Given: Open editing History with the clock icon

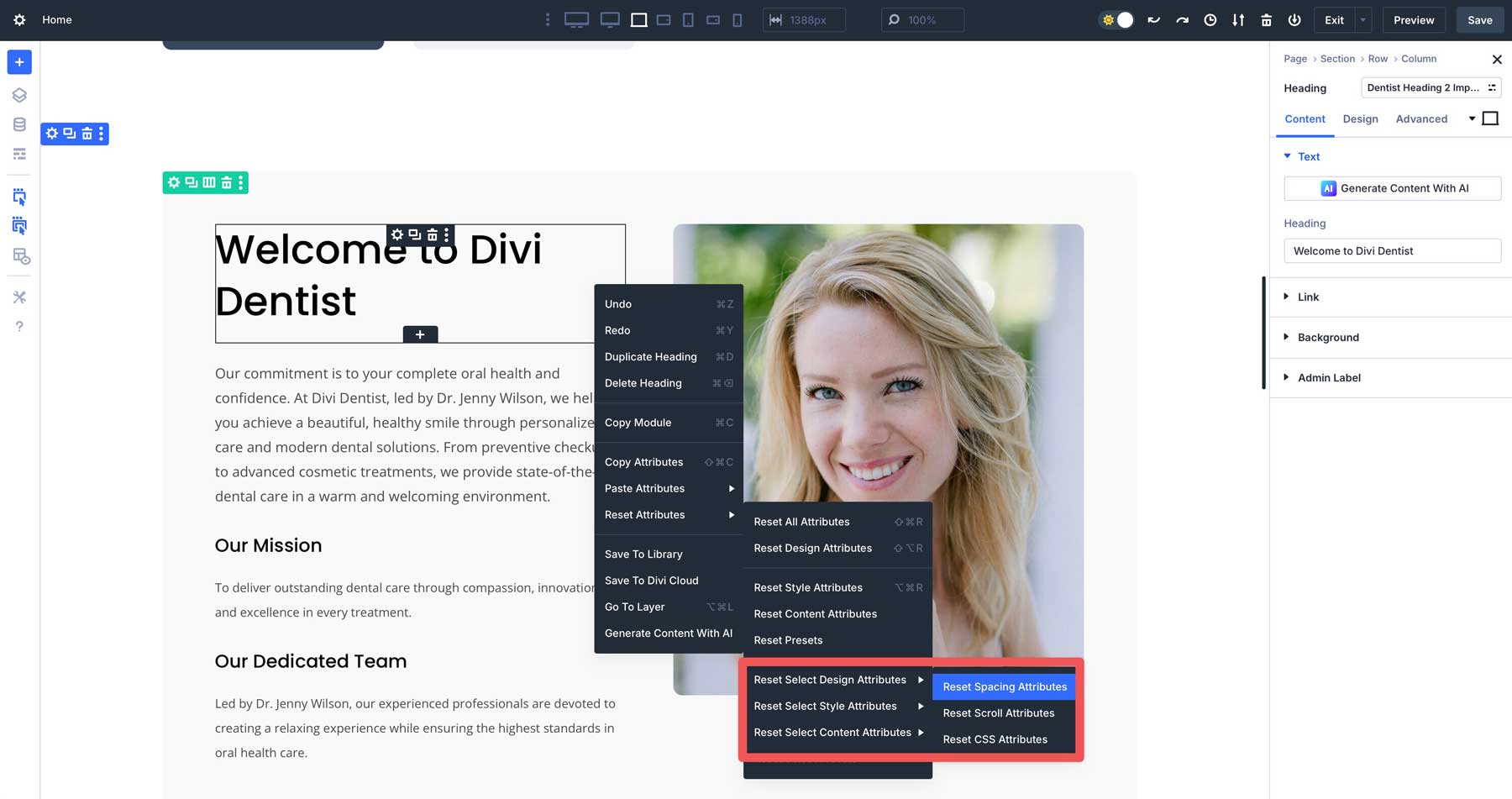Looking at the screenshot, I should pos(1210,19).
